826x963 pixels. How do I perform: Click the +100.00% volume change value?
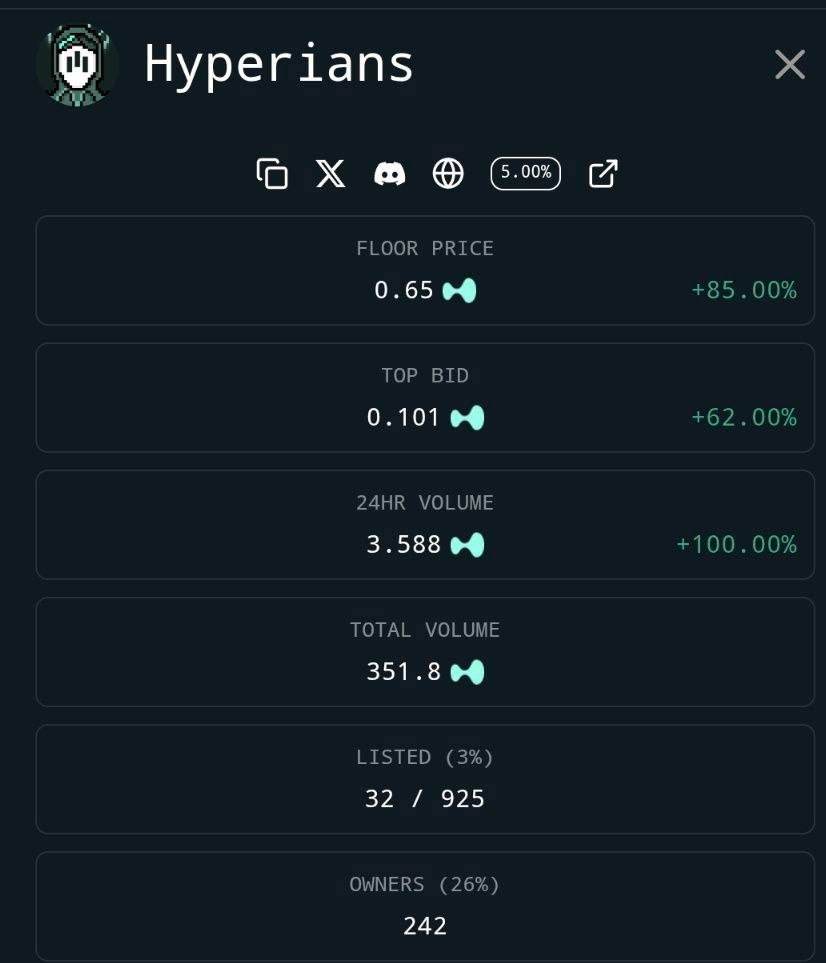click(x=736, y=544)
